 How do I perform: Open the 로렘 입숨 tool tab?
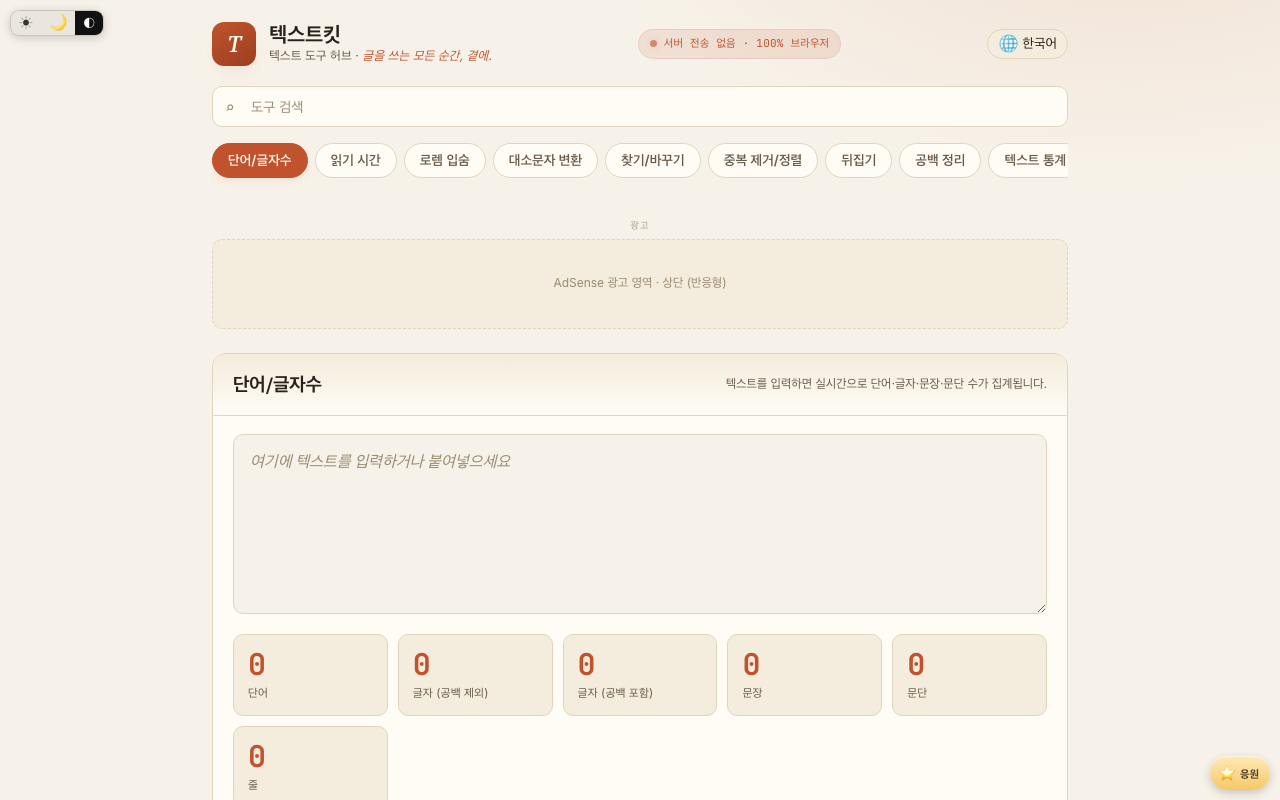(445, 160)
